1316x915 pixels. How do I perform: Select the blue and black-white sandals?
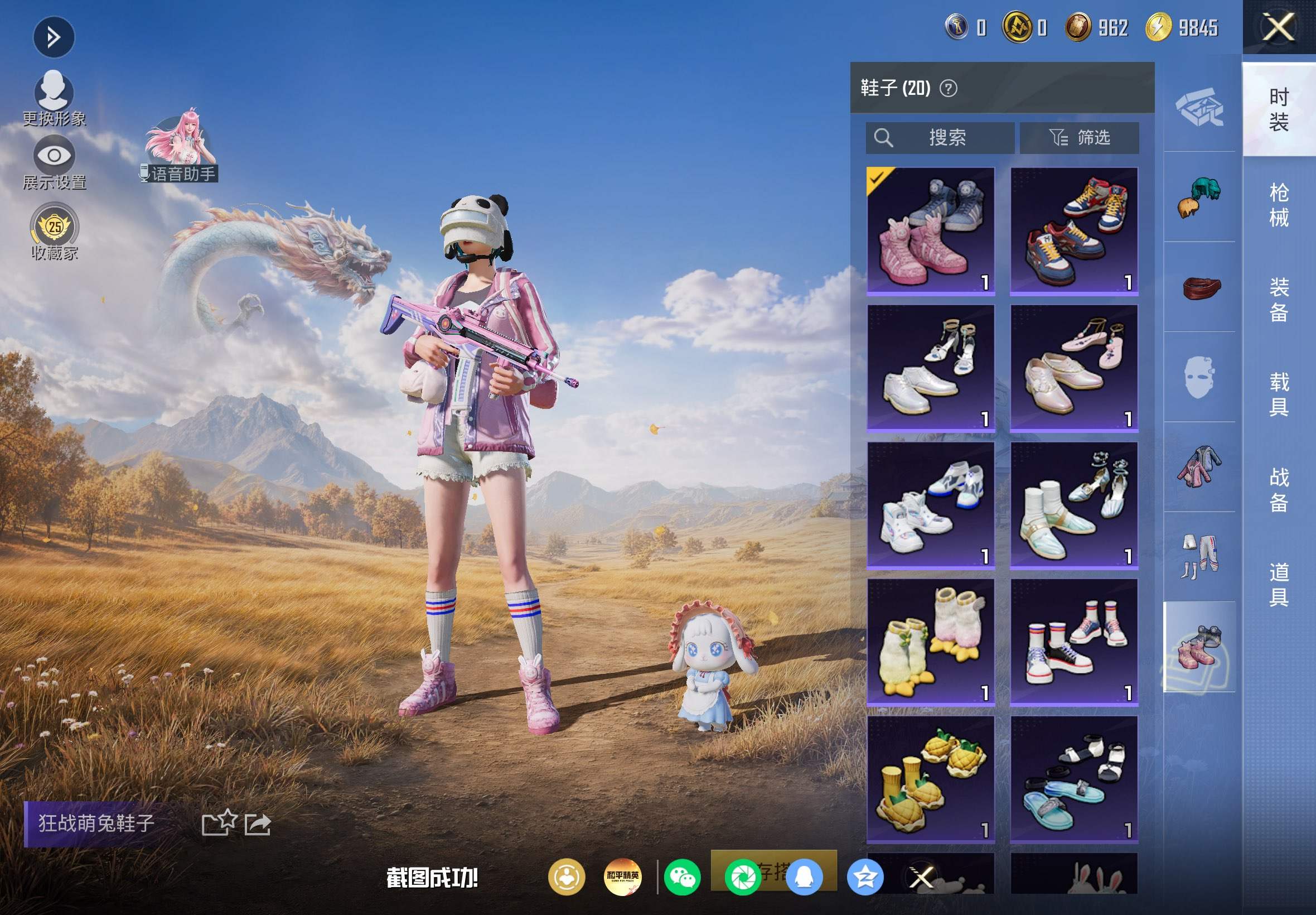(x=1074, y=779)
